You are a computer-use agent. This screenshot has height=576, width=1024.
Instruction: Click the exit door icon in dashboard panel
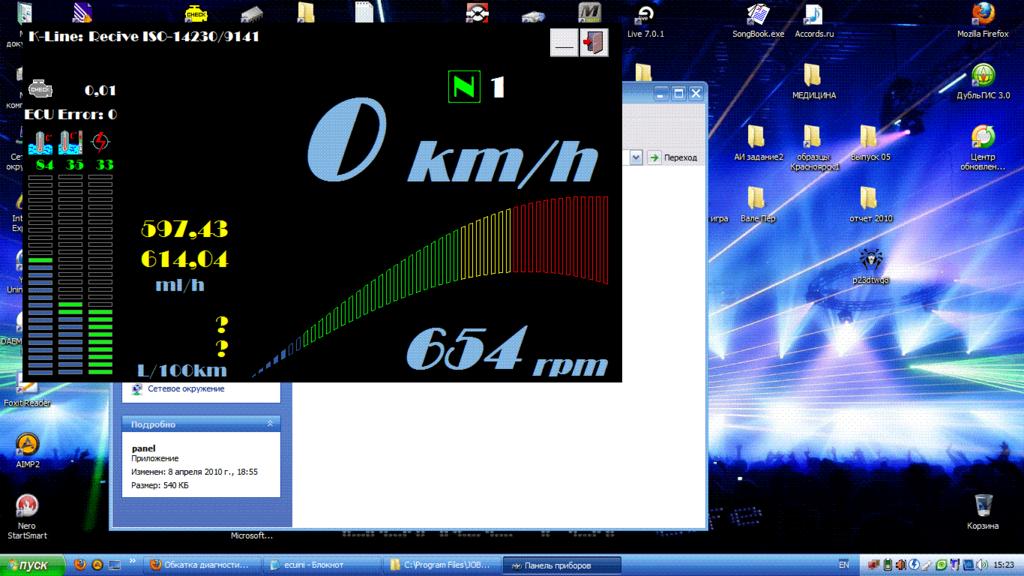594,43
